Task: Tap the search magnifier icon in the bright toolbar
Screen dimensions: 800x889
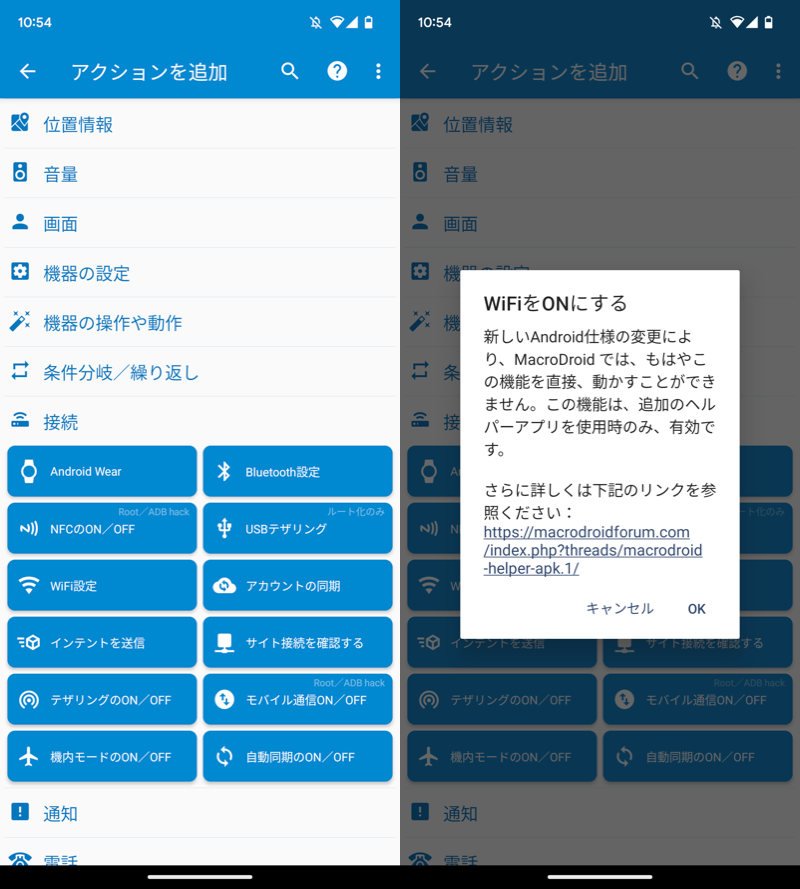Action: click(x=290, y=71)
